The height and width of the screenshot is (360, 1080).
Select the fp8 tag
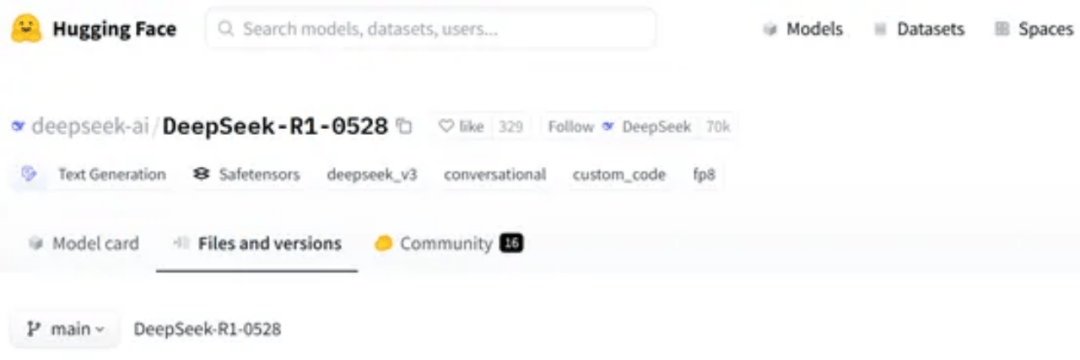point(704,175)
